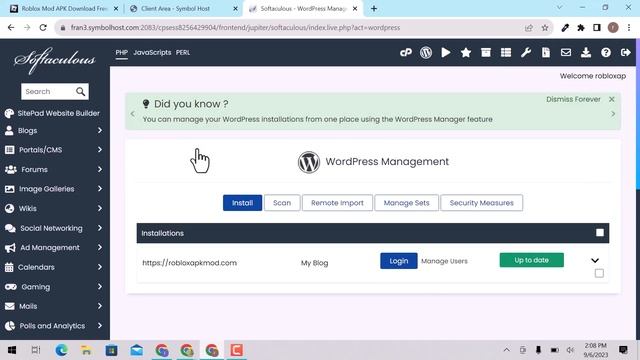
Task: Click the Manage Sets button
Action: 407,203
